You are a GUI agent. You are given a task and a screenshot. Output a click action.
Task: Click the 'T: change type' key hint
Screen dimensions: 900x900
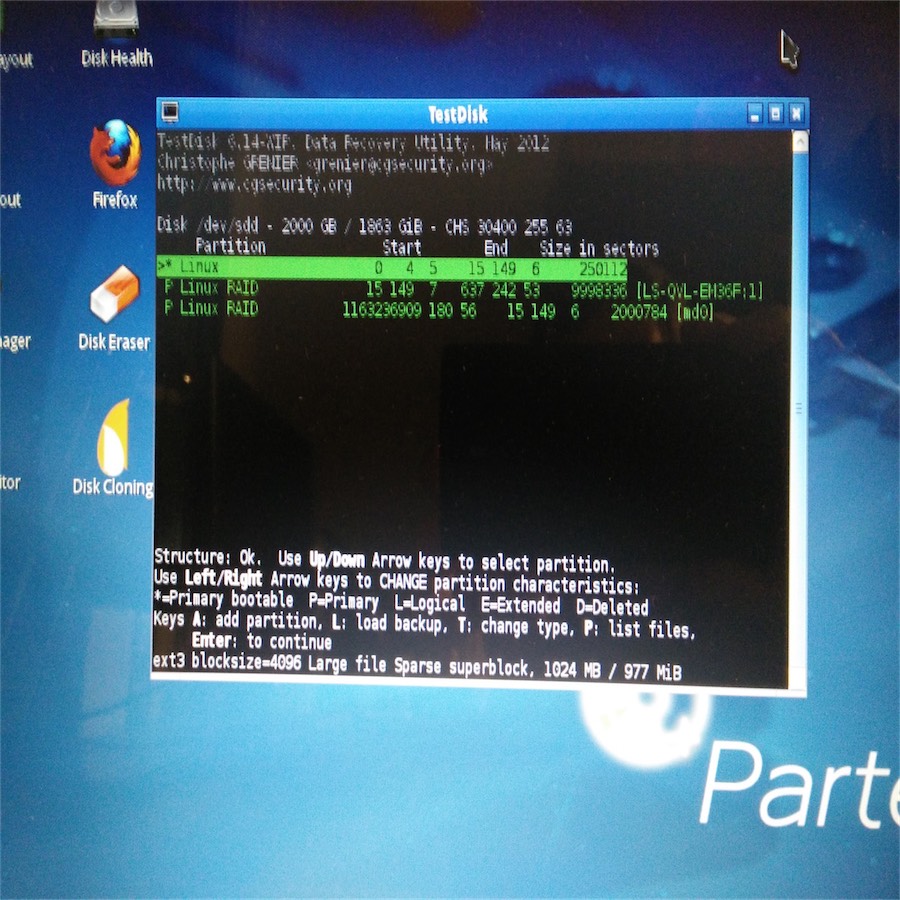tap(517, 627)
